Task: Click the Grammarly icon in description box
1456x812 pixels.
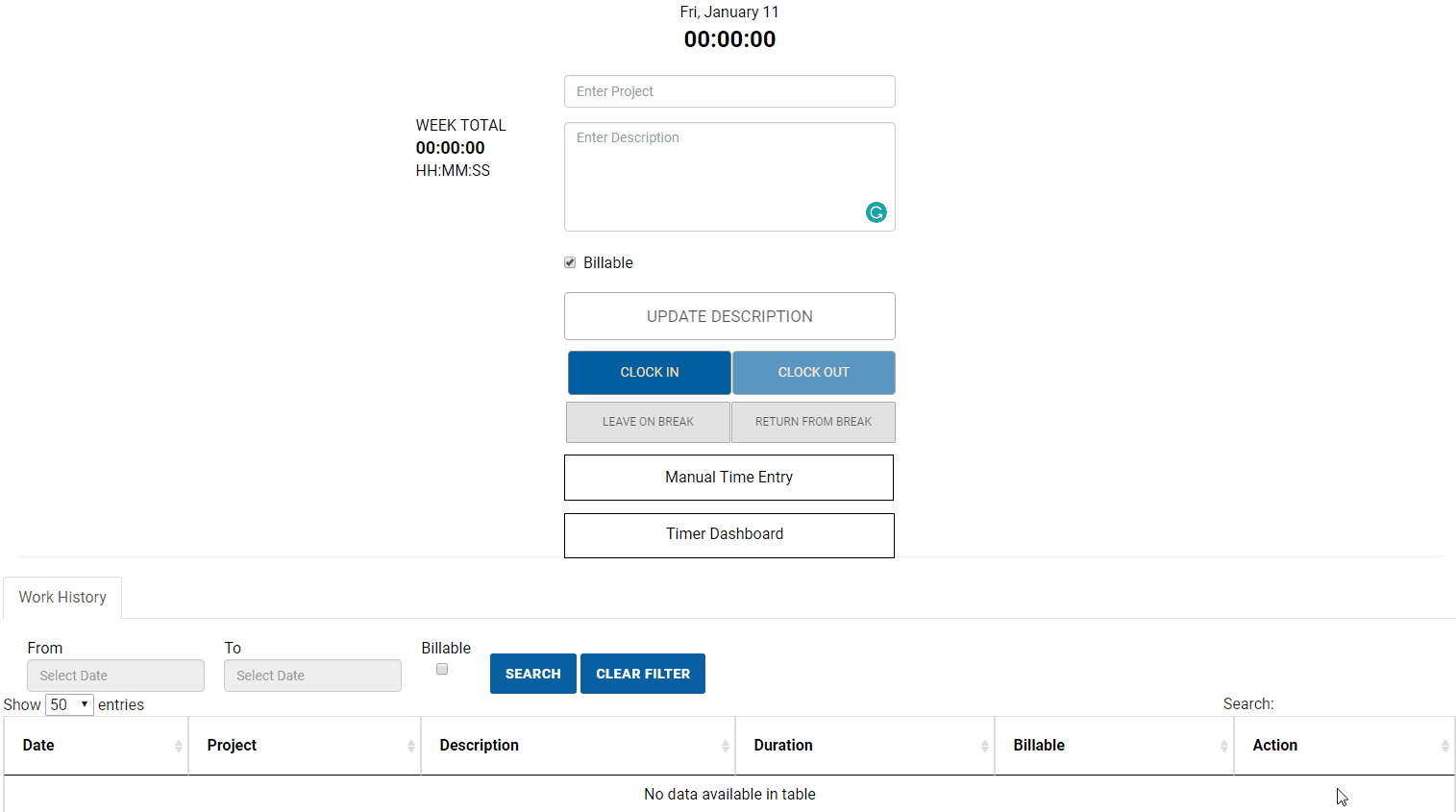Action: [x=876, y=212]
